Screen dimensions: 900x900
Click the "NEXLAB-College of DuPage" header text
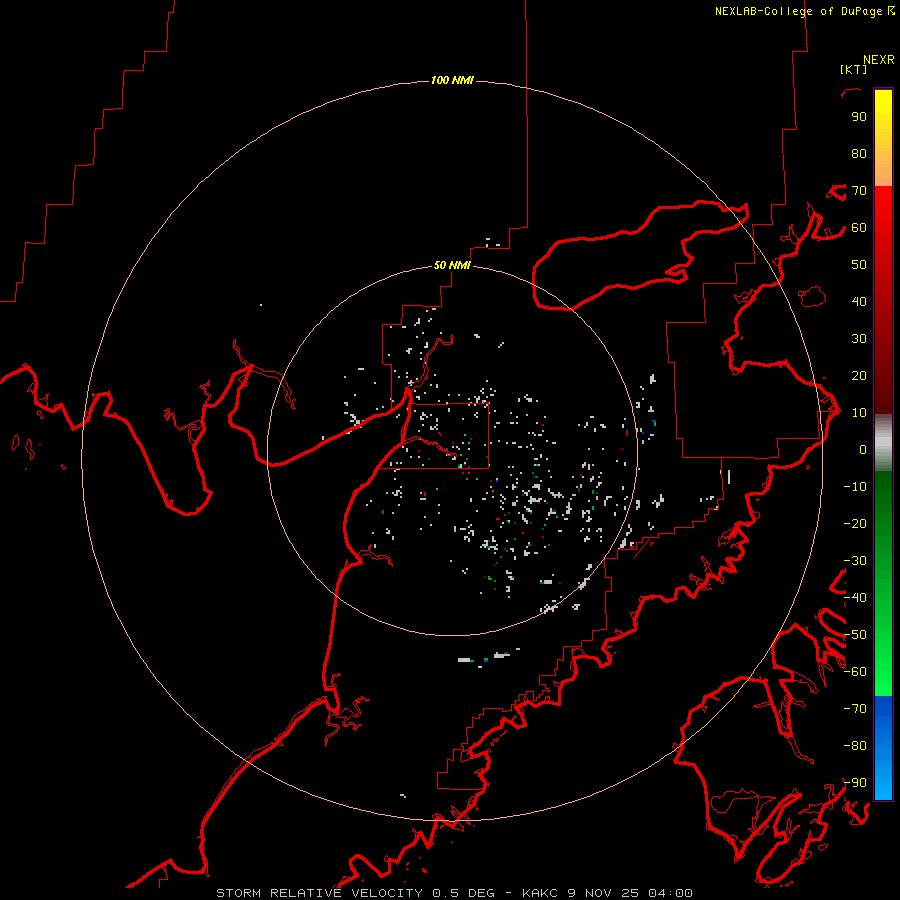tap(798, 11)
